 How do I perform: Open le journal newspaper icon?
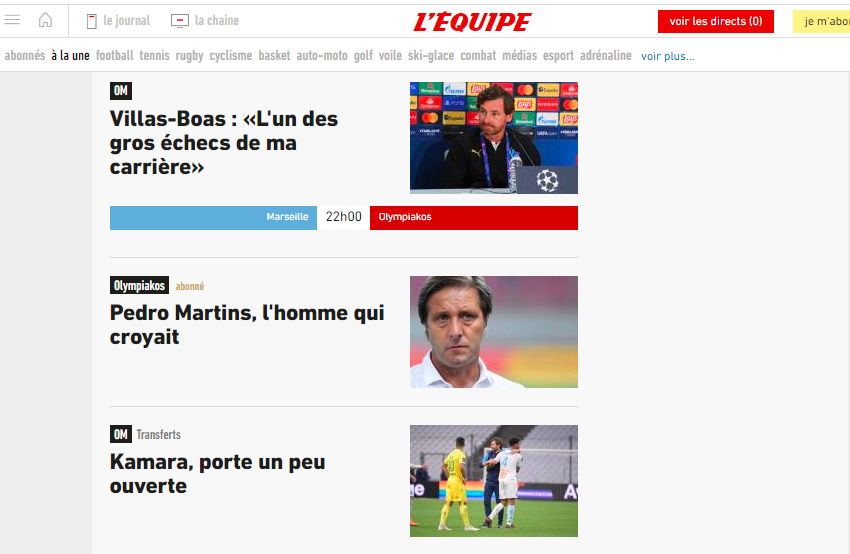tap(92, 21)
